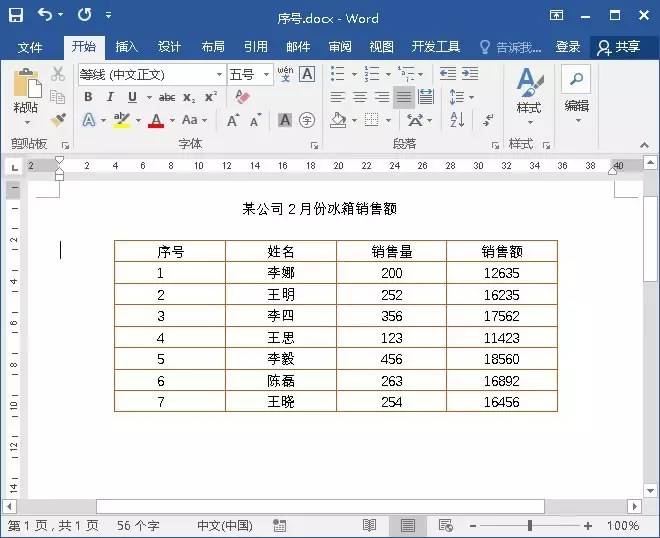Click the Clear Formatting eraser icon
The image size is (660, 538).
[x=241, y=97]
